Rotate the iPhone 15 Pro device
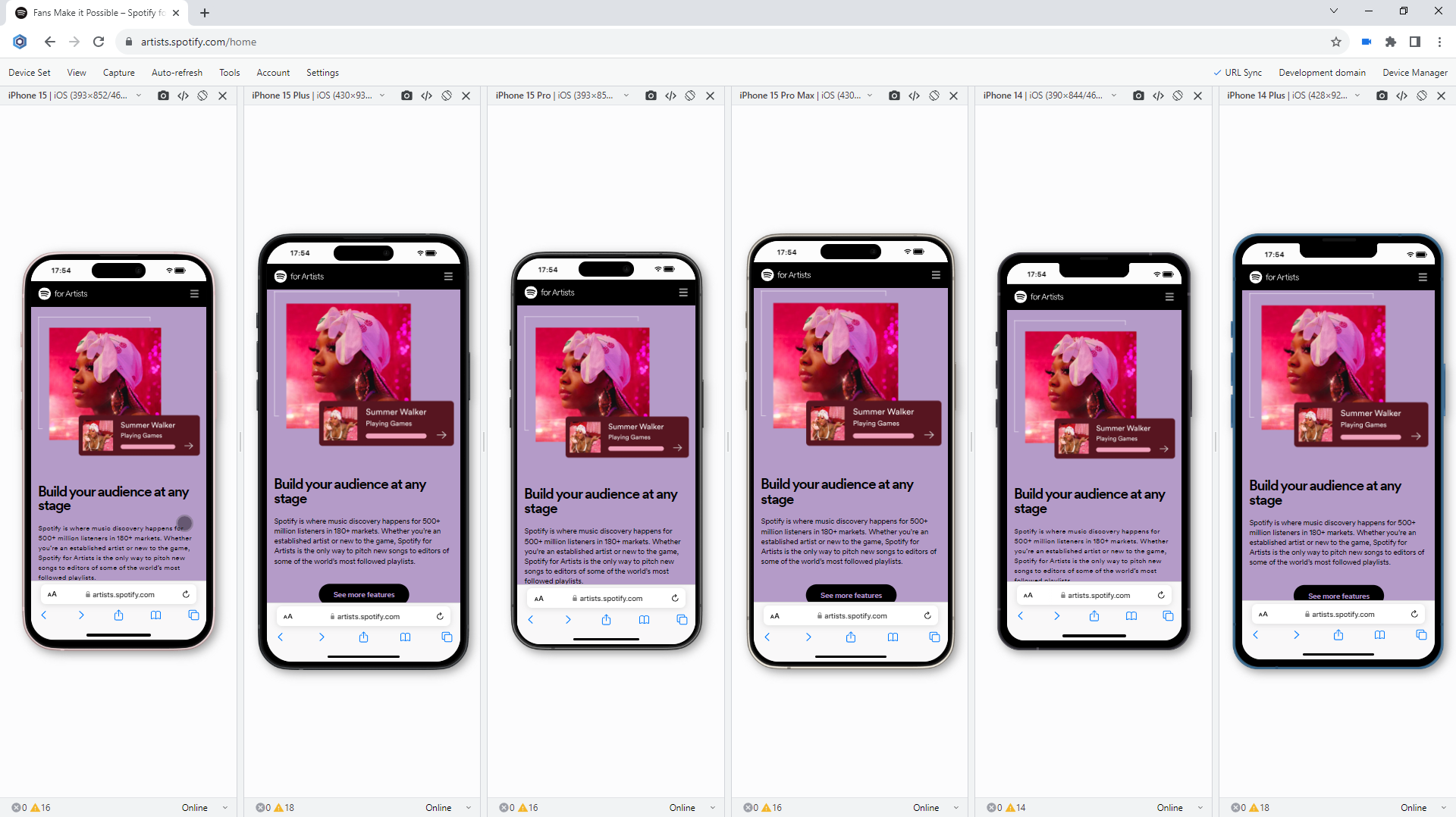The height and width of the screenshot is (817, 1456). pyautogui.click(x=690, y=95)
